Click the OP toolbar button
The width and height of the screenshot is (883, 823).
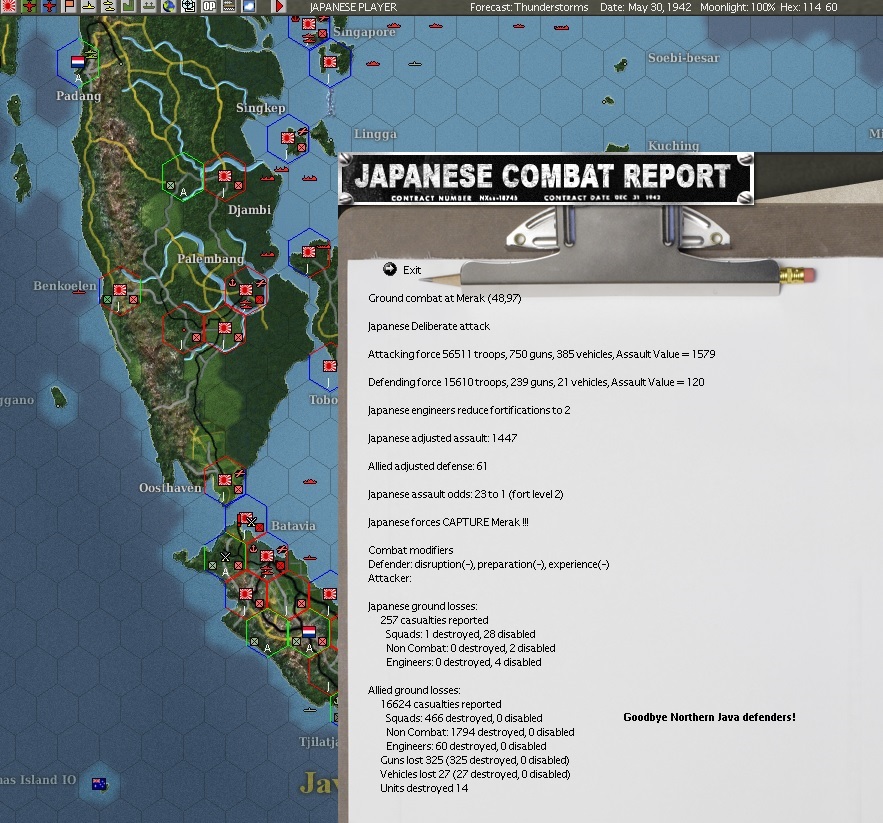coord(209,6)
